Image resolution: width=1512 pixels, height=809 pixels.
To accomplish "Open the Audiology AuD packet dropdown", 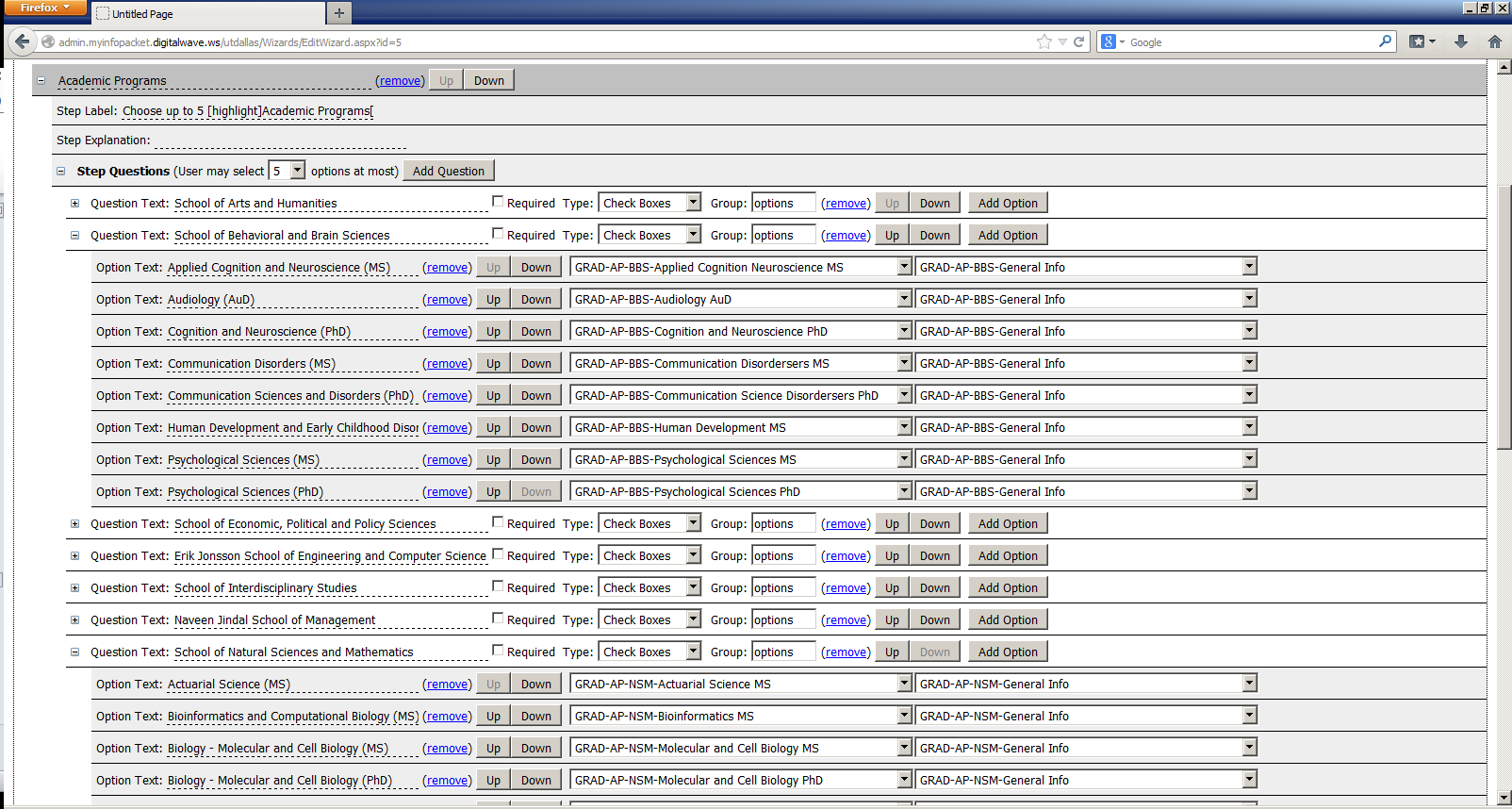I will pos(904,299).
